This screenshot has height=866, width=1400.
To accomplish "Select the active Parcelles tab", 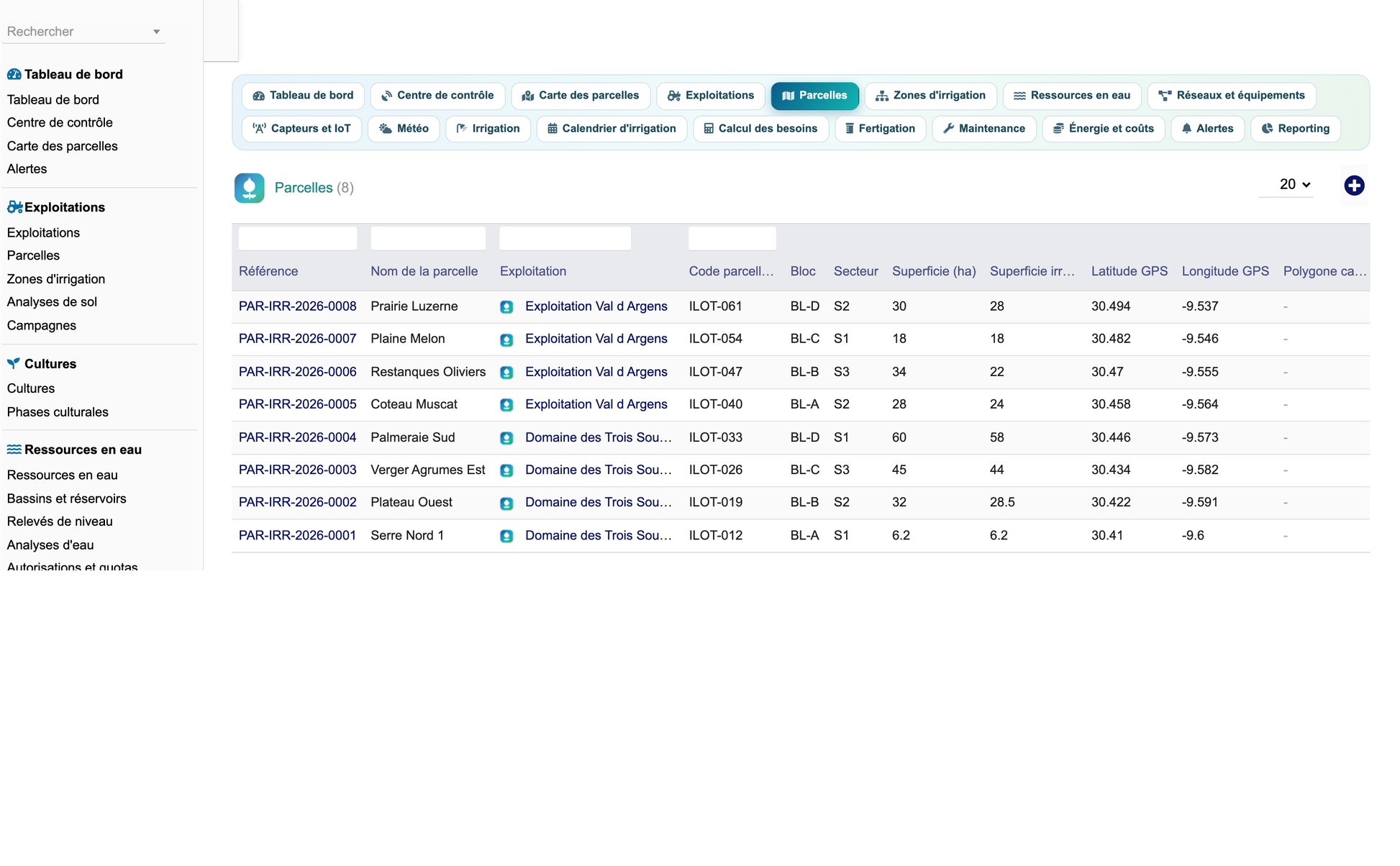I will tap(814, 96).
